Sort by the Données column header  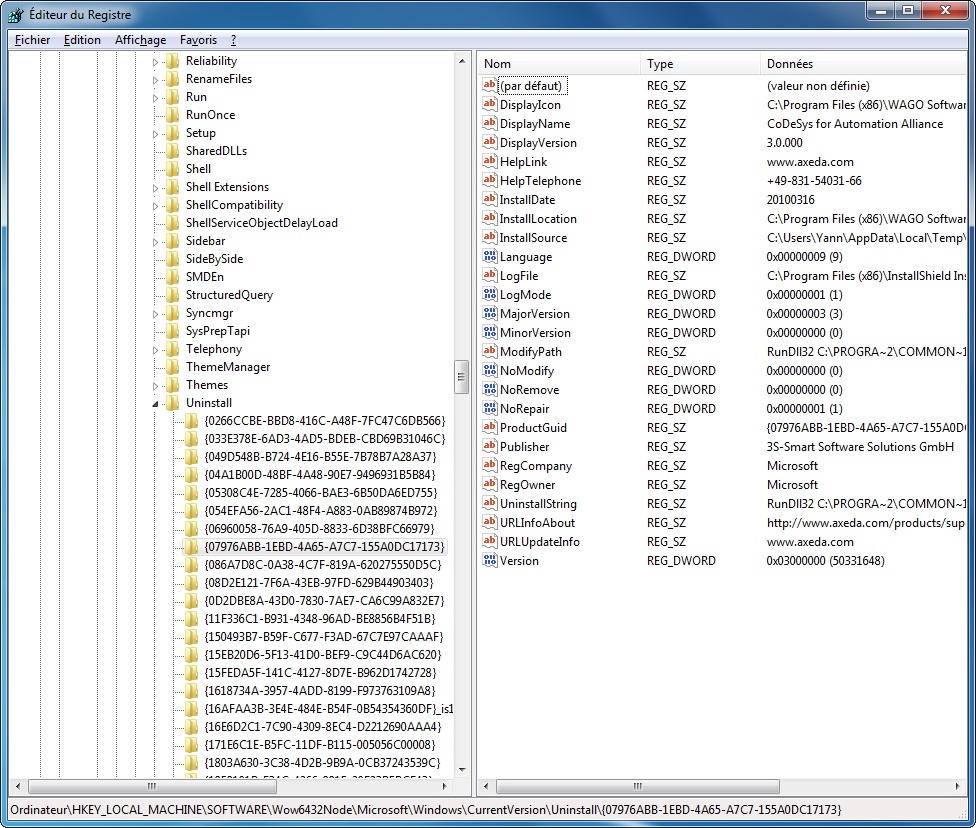click(x=863, y=64)
